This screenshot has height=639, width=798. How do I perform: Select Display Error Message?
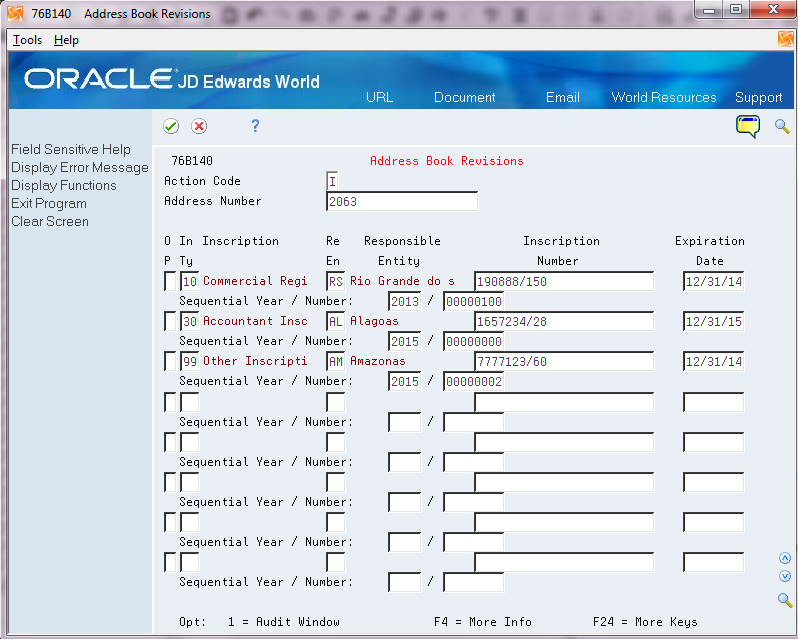coord(80,167)
